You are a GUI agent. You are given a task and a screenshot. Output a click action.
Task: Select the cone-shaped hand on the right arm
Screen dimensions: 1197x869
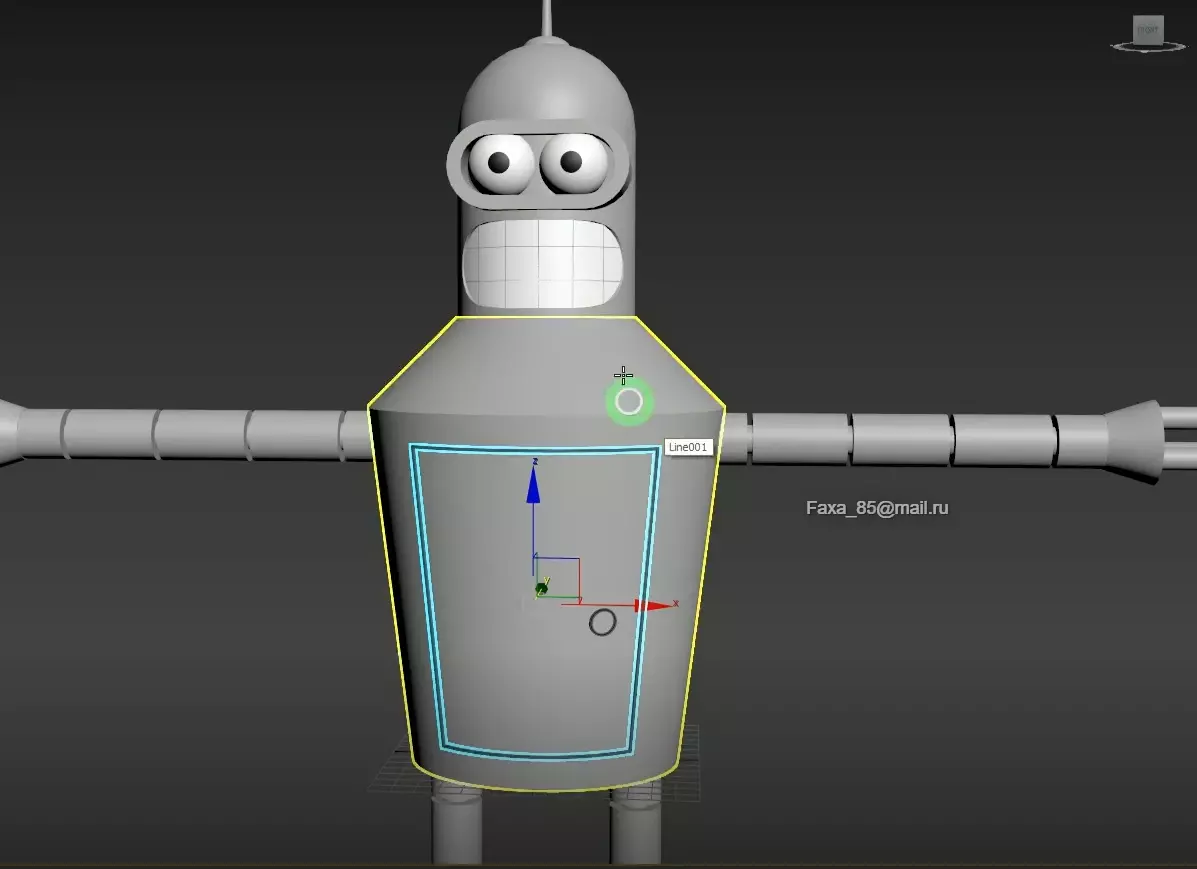click(x=1134, y=441)
